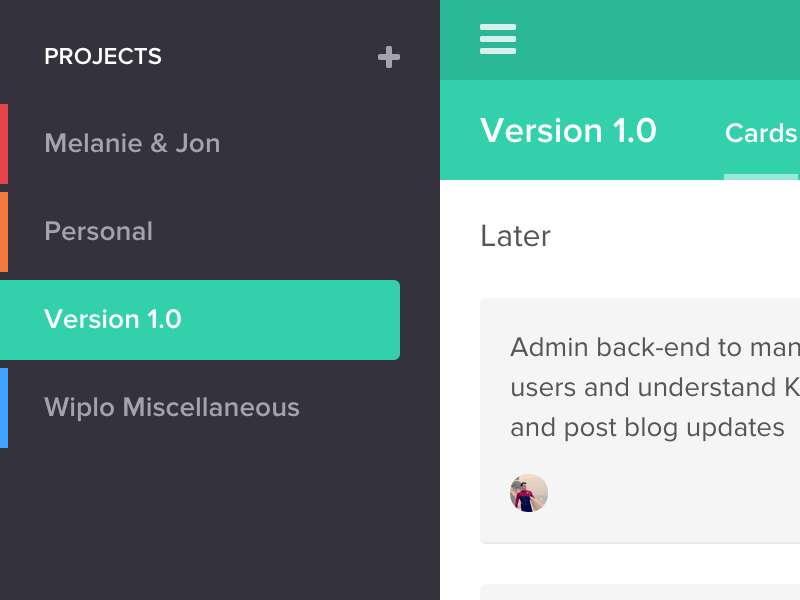The width and height of the screenshot is (800, 600).
Task: Click the empty sidebar area below Wiplo Miscellaneous
Action: (220, 520)
